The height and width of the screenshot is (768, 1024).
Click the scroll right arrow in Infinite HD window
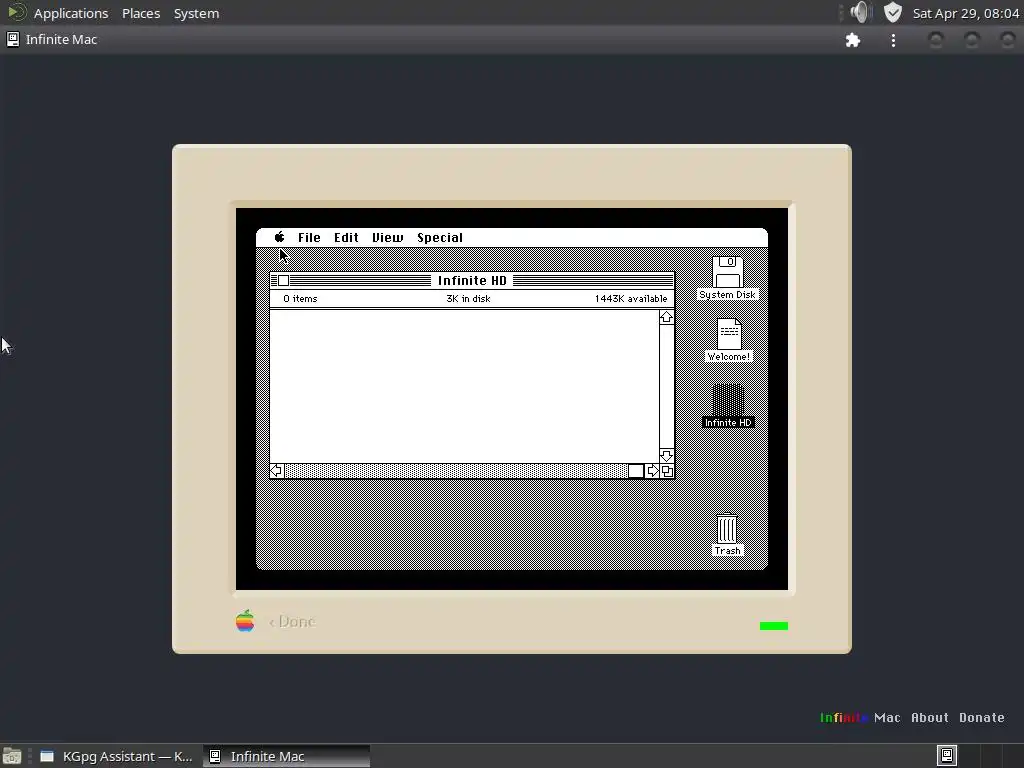pyautogui.click(x=652, y=471)
